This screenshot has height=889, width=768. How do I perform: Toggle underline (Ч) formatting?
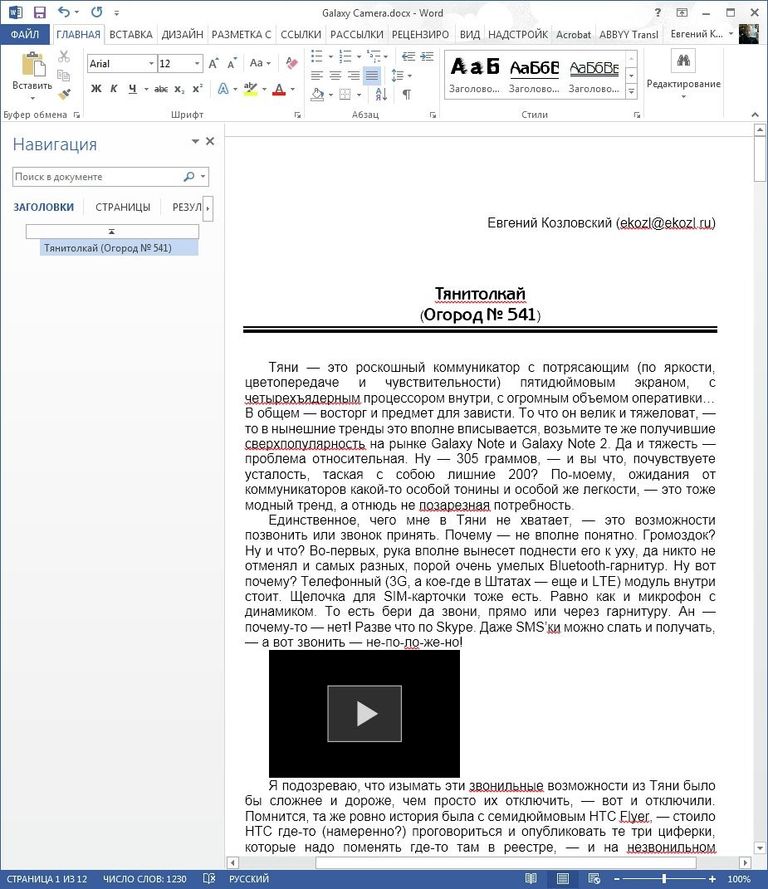coord(132,88)
